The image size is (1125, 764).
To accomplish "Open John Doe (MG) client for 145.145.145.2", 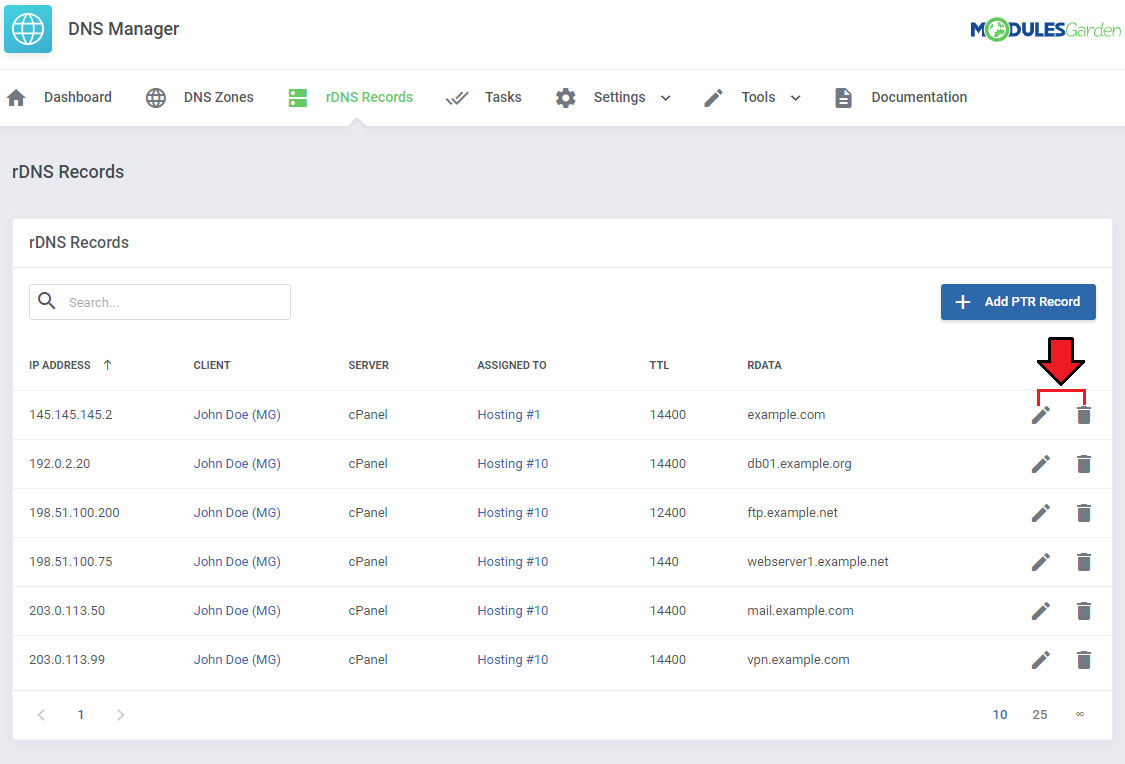I will click(x=237, y=415).
